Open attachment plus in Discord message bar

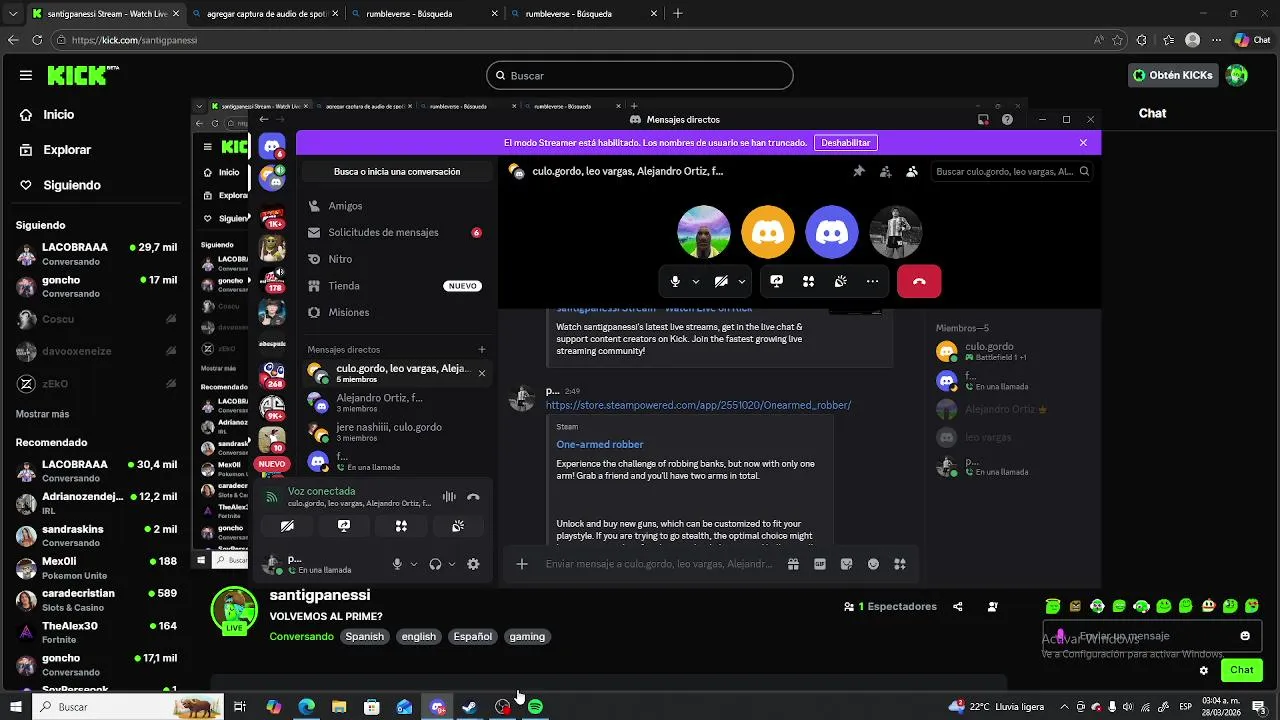[x=522, y=564]
